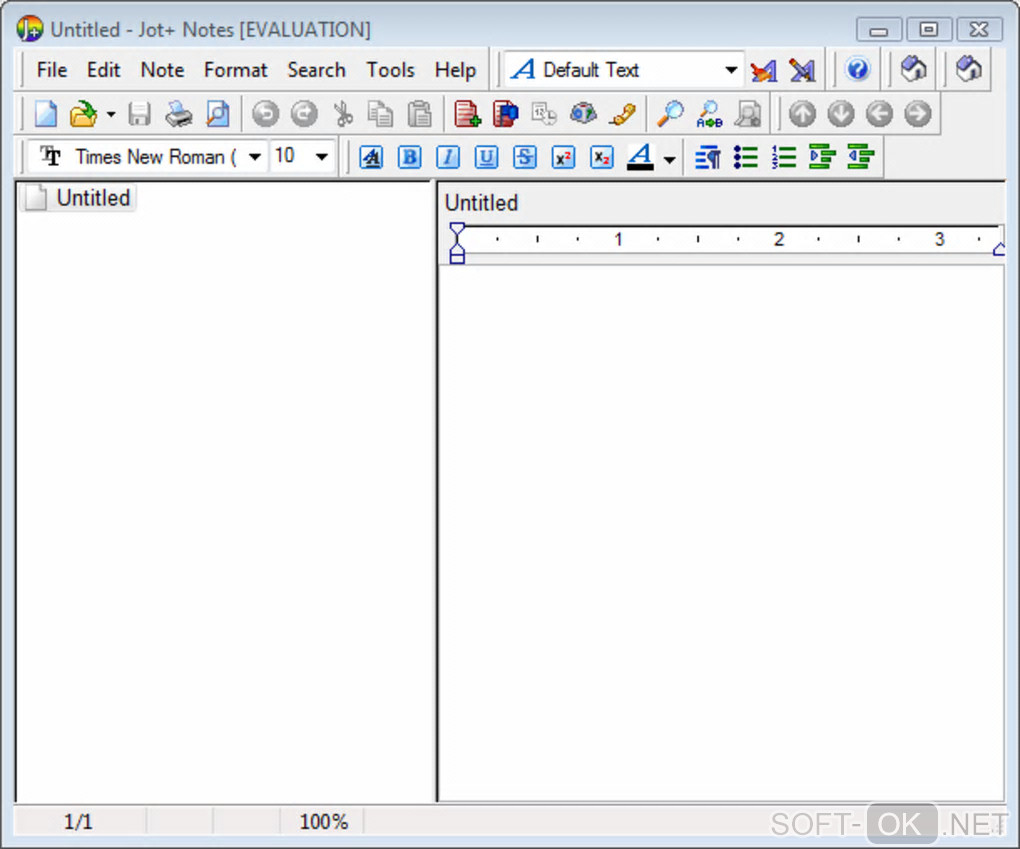The width and height of the screenshot is (1020, 849).
Task: Click the right indent marker on the ruler
Action: tap(999, 248)
